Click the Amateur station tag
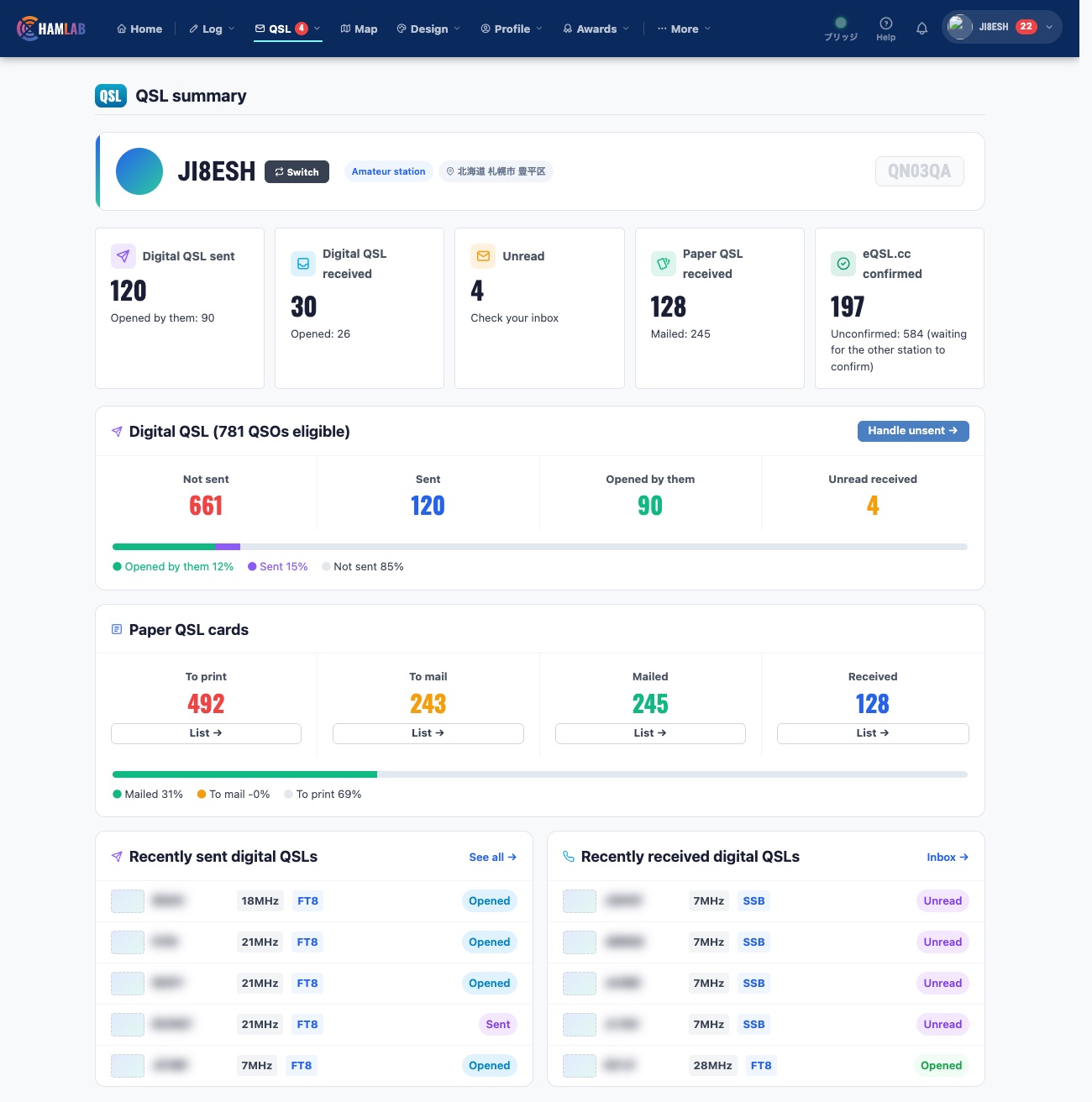 click(x=388, y=171)
